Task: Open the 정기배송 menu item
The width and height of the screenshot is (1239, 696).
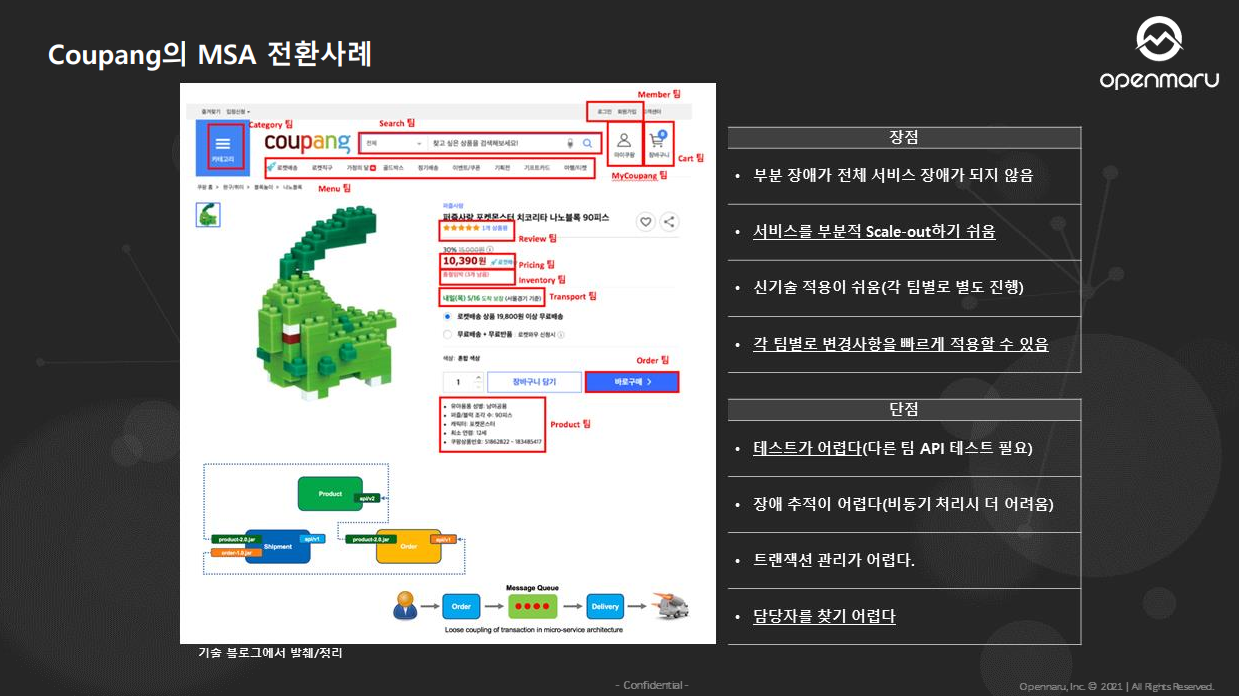Action: pyautogui.click(x=428, y=168)
